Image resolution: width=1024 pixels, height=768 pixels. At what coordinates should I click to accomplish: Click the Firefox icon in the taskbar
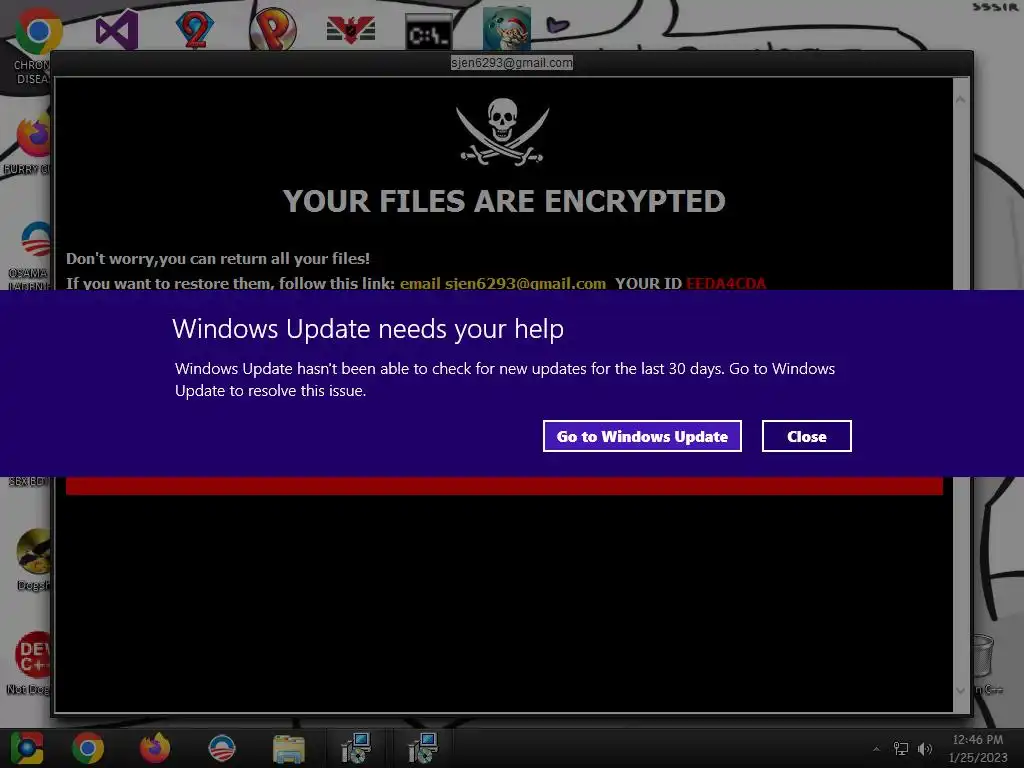point(155,748)
